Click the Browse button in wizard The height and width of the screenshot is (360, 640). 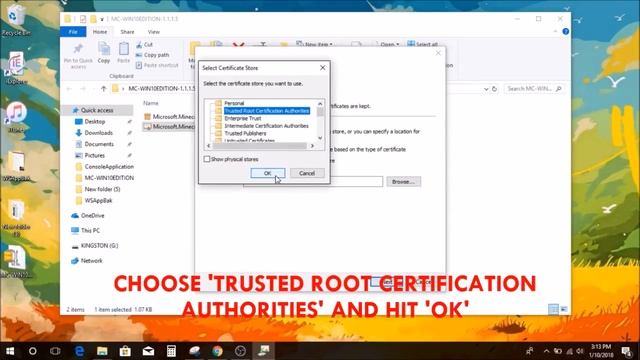(x=403, y=182)
